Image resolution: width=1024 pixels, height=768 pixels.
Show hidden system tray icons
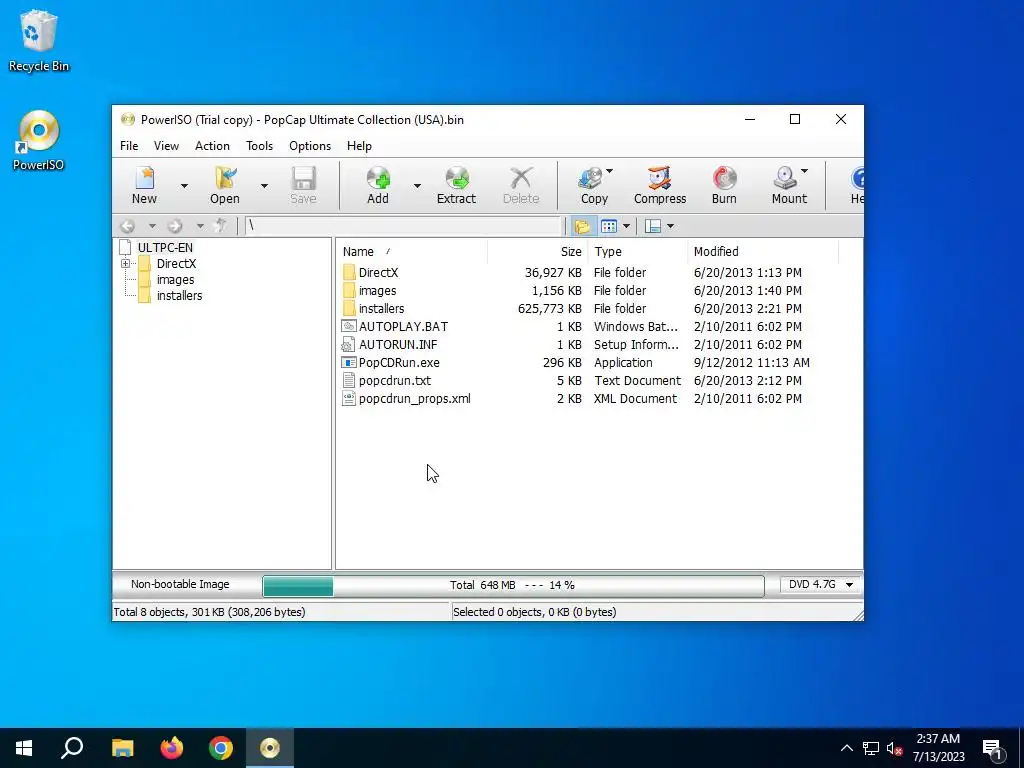coord(846,748)
